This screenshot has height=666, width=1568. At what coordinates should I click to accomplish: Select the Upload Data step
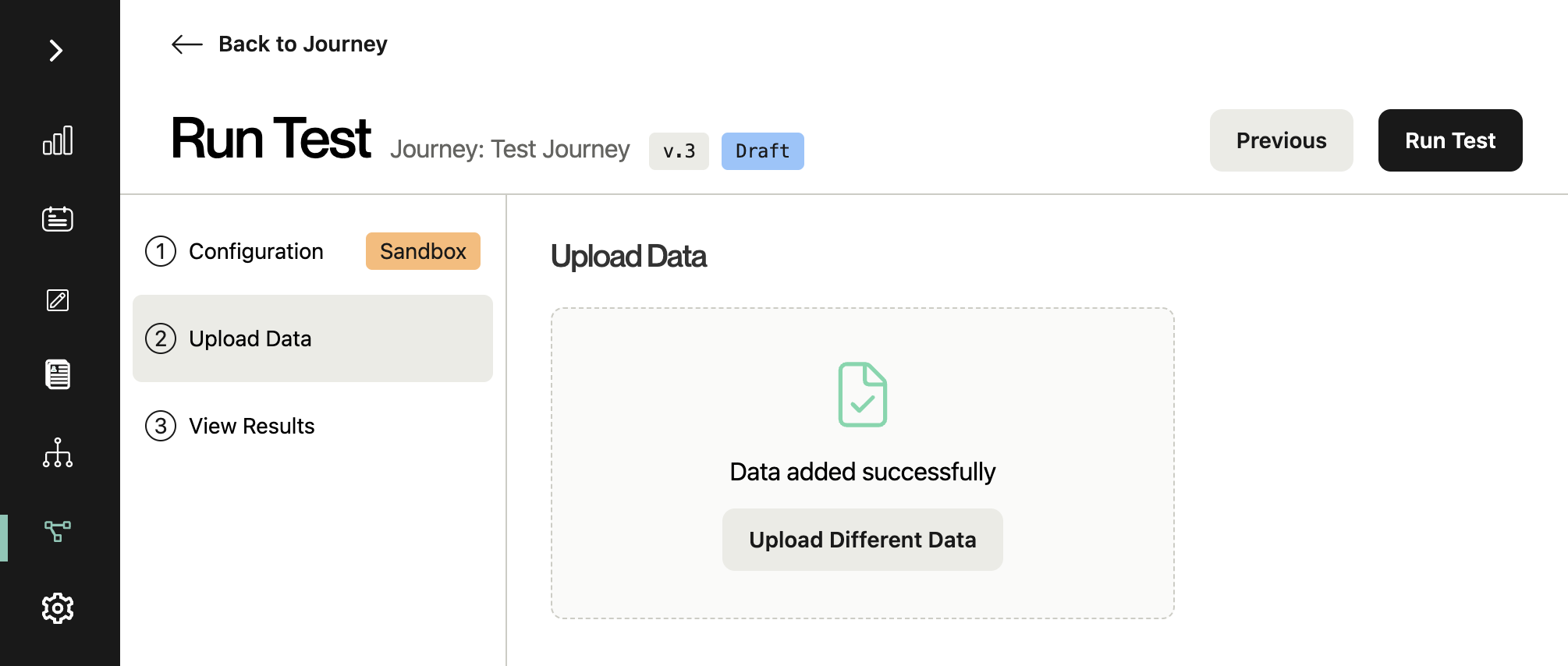click(x=313, y=338)
